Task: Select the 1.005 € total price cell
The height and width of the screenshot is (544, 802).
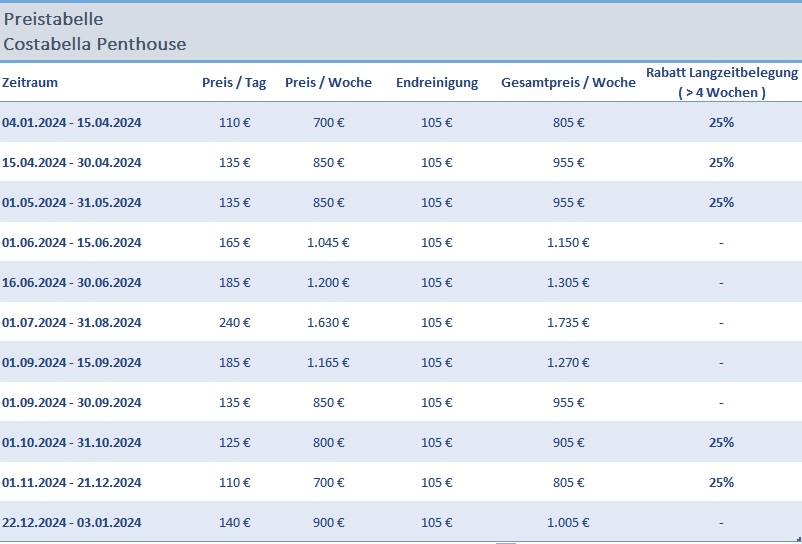Action: pyautogui.click(x=568, y=523)
